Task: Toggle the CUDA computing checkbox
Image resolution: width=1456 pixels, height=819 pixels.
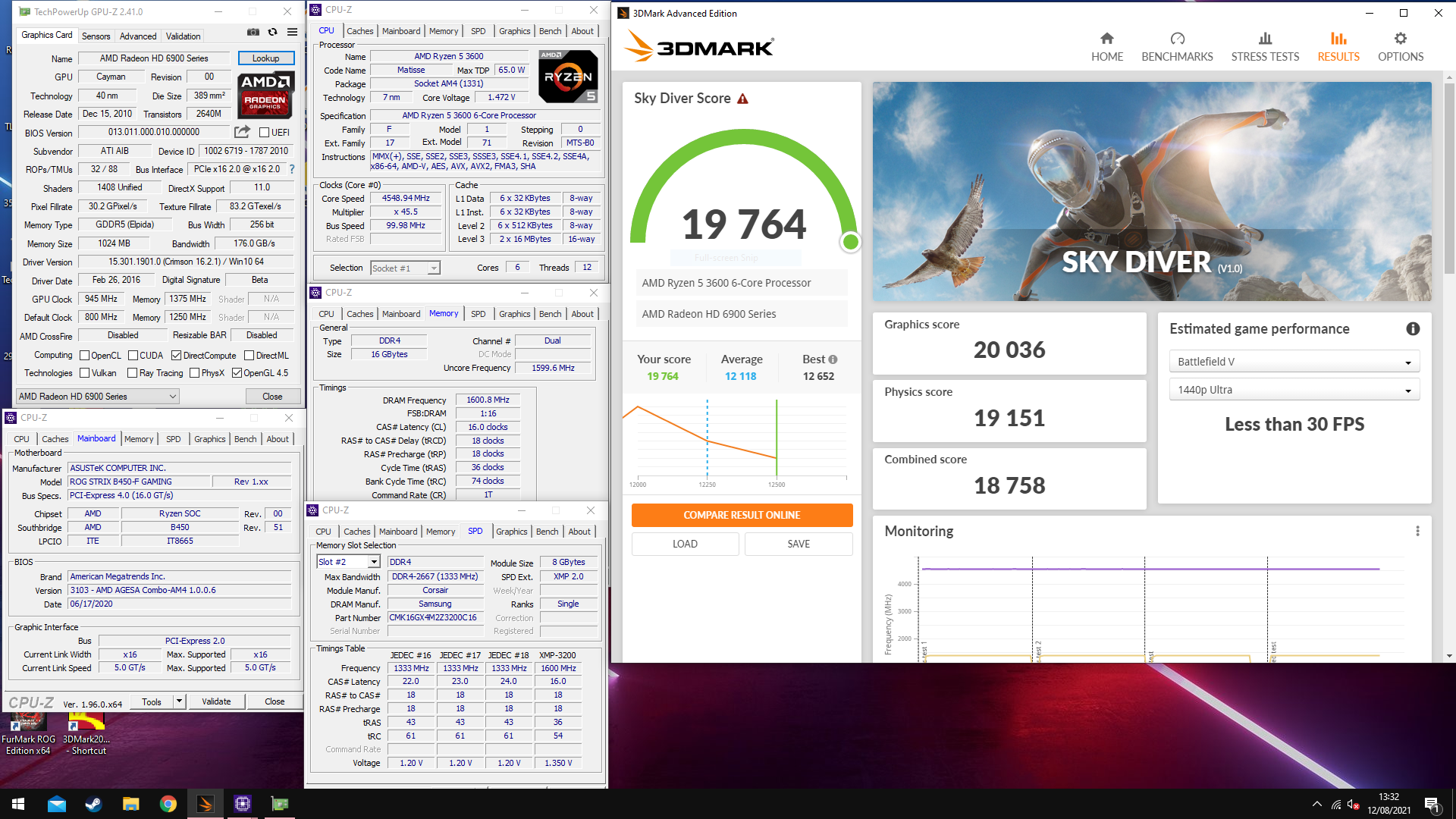Action: pos(133,356)
